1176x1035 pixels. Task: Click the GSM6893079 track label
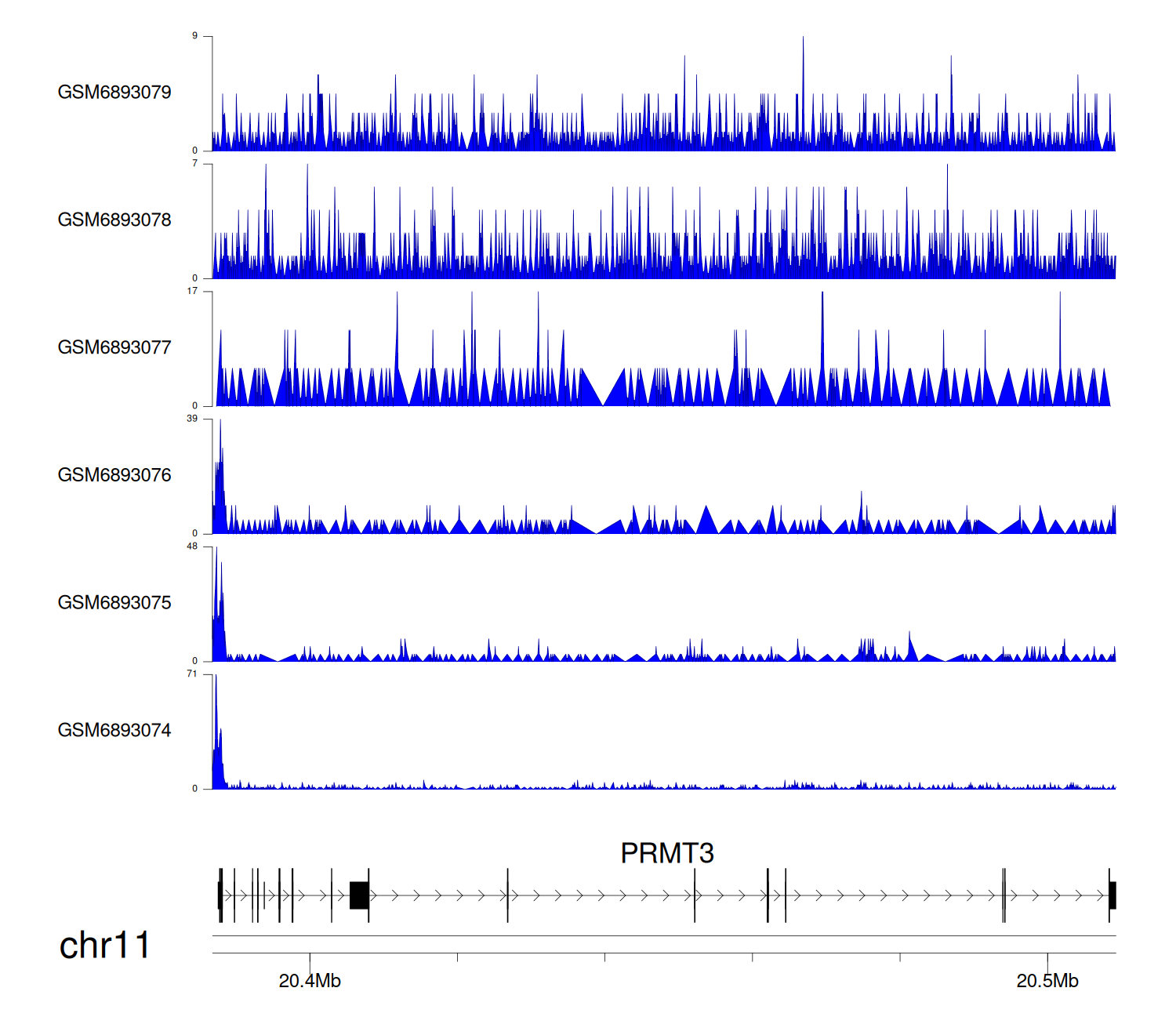[114, 93]
